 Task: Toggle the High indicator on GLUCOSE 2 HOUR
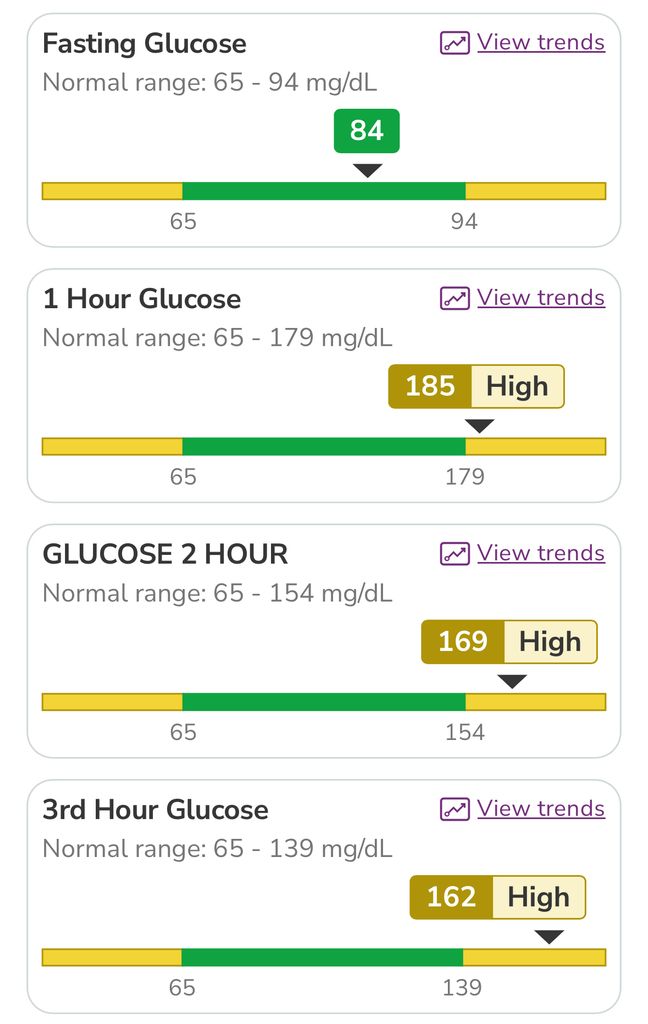click(x=550, y=641)
